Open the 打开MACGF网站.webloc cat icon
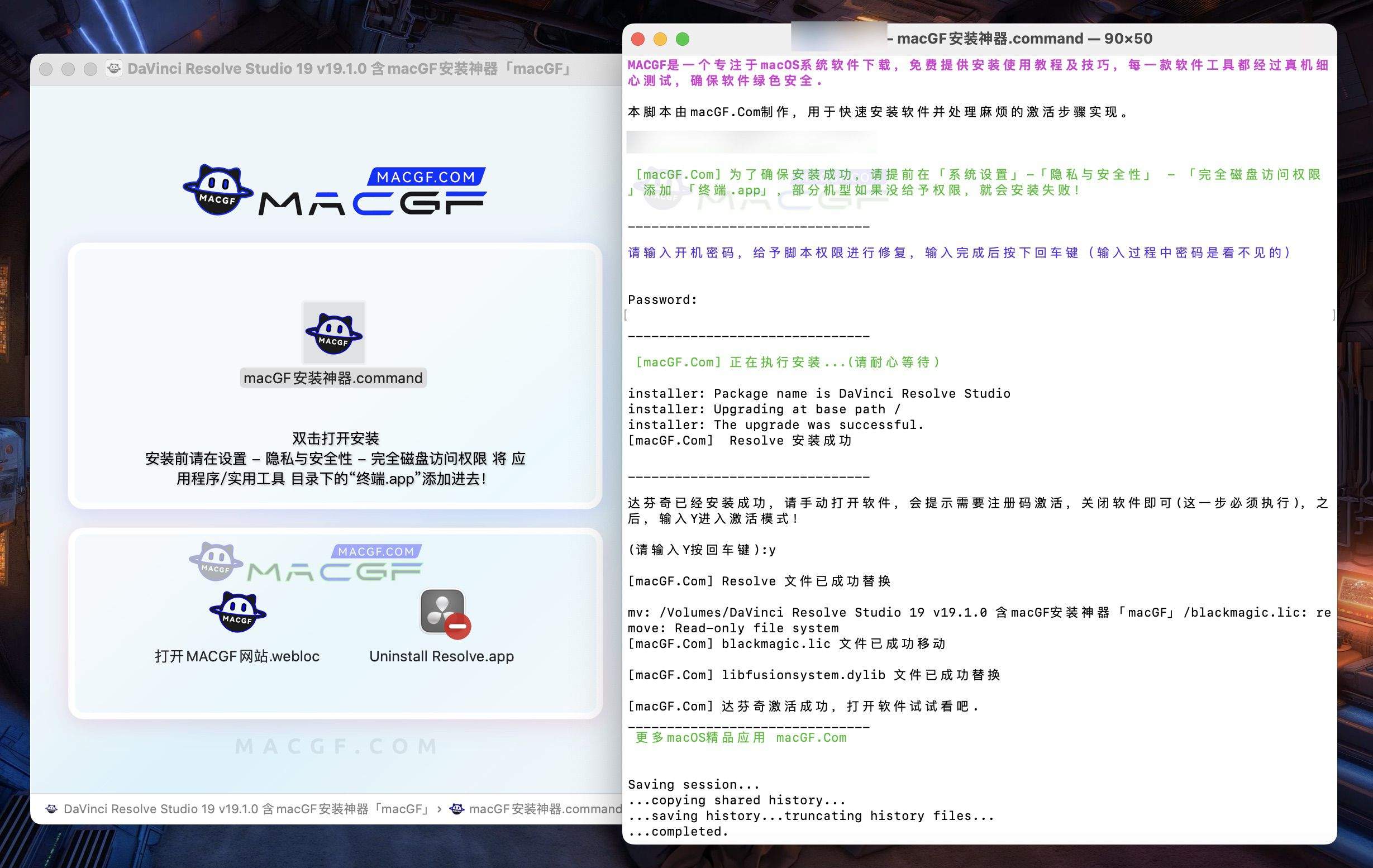 pos(237,612)
